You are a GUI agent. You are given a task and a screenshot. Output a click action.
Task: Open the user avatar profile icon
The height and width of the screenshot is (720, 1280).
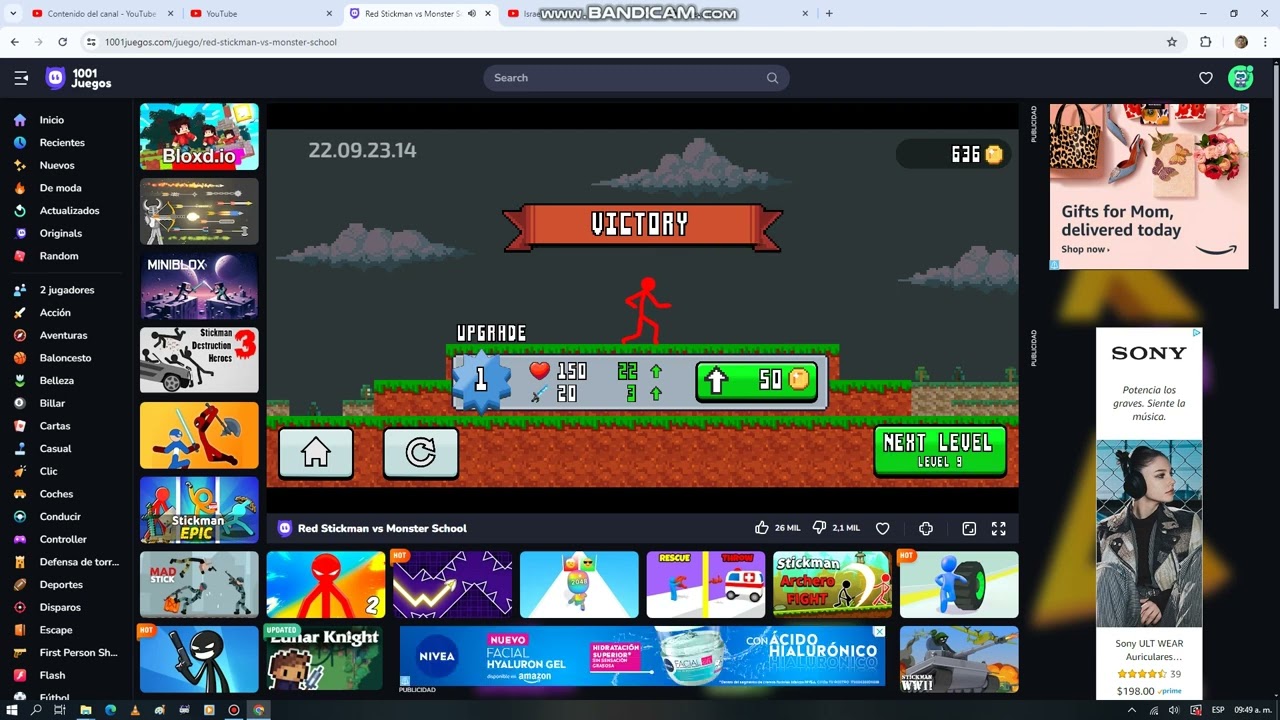pos(1241,78)
